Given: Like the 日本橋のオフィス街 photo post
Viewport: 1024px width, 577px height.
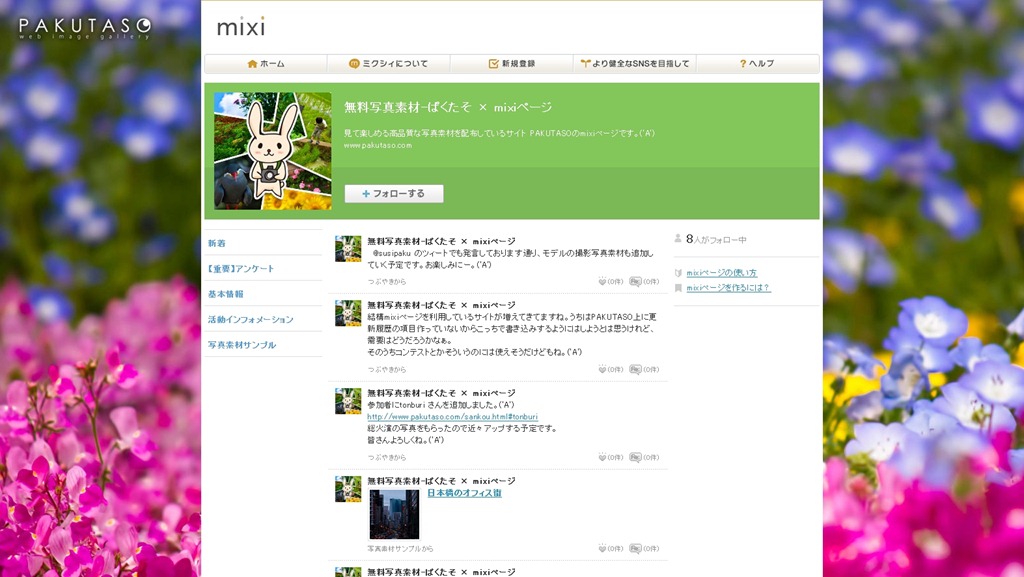Looking at the screenshot, I should (602, 548).
